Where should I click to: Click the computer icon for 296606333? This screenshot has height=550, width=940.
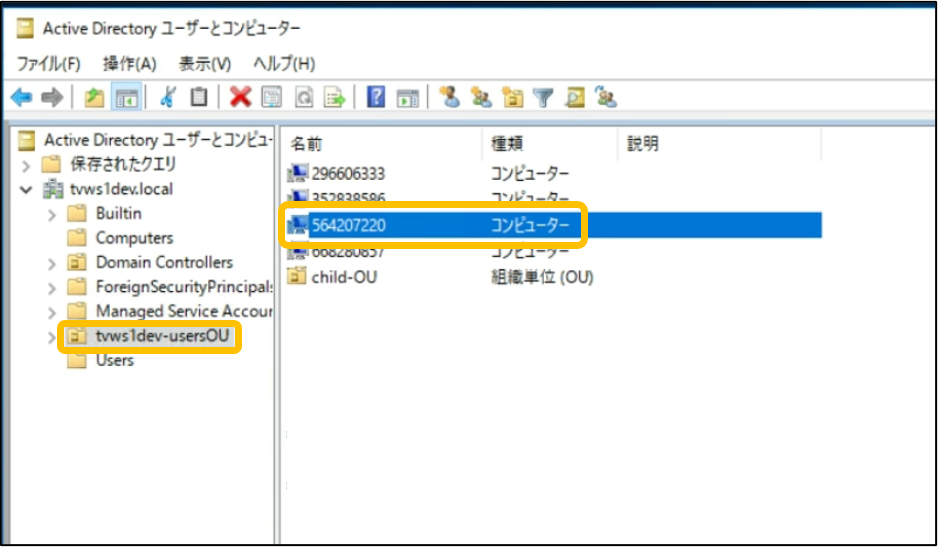[297, 173]
